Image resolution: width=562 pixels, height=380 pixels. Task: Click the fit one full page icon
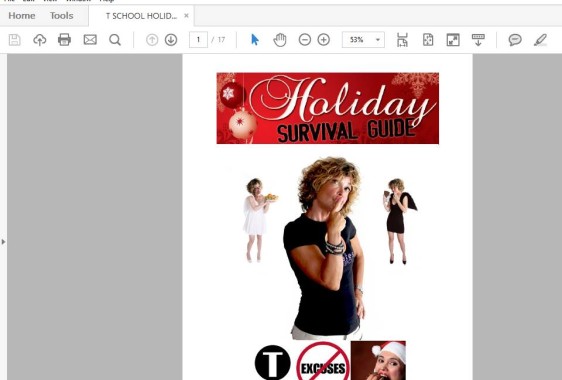coord(428,40)
